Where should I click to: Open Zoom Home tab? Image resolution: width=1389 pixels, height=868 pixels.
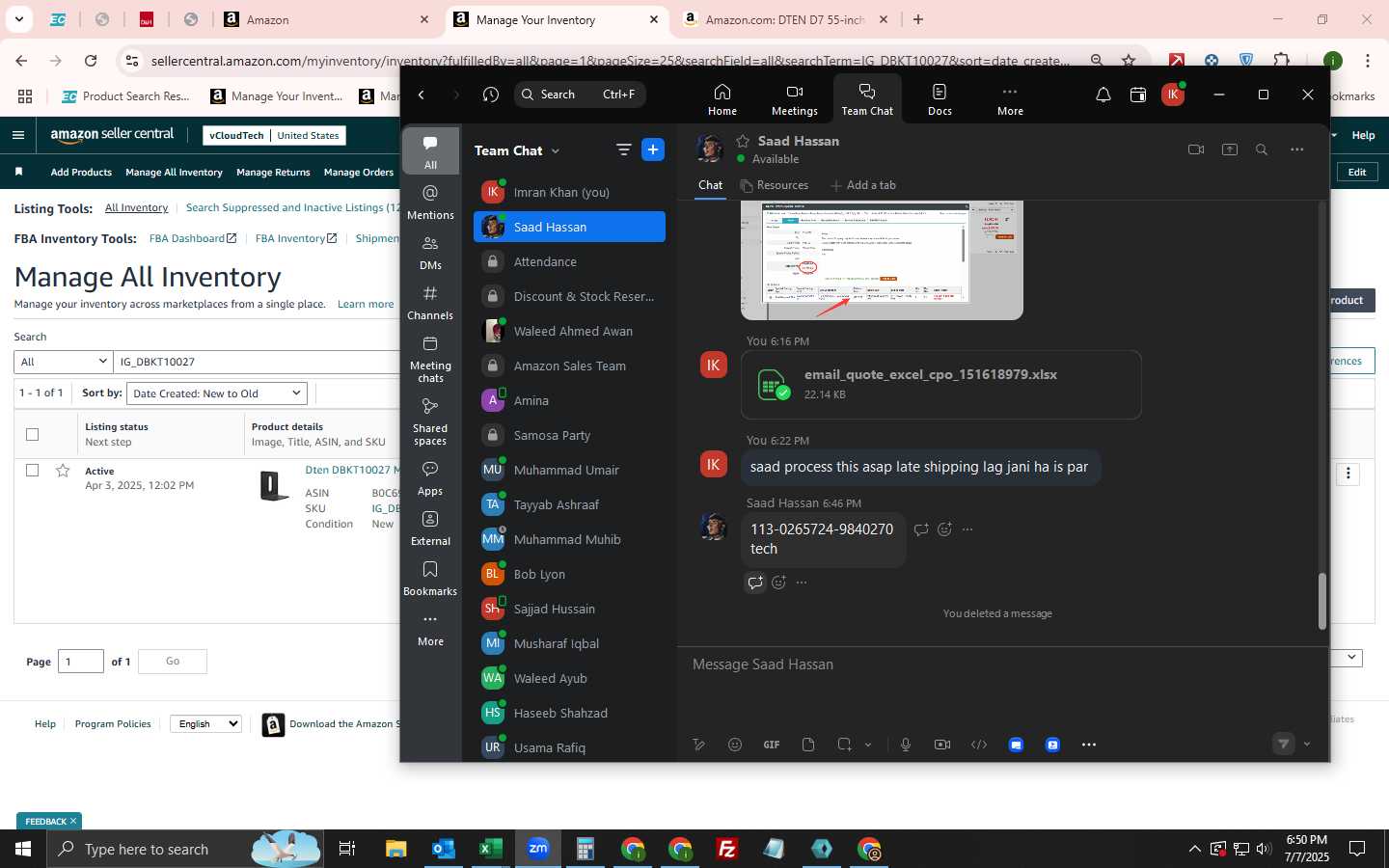point(722,99)
